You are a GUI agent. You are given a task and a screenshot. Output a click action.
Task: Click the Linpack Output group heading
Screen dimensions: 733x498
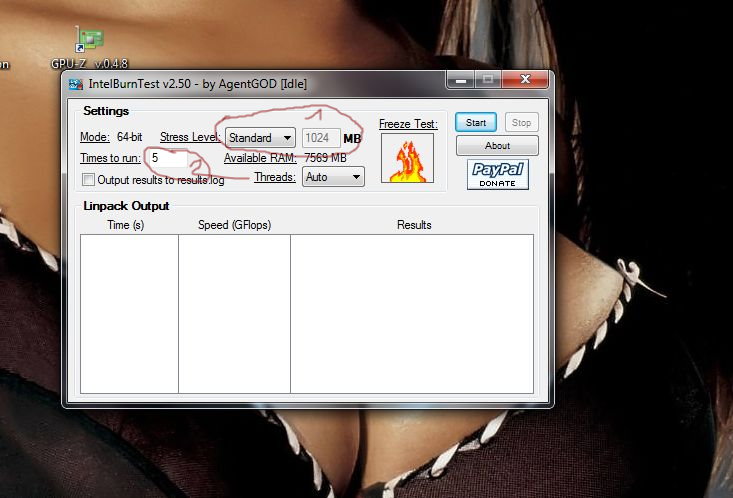pyautogui.click(x=126, y=206)
